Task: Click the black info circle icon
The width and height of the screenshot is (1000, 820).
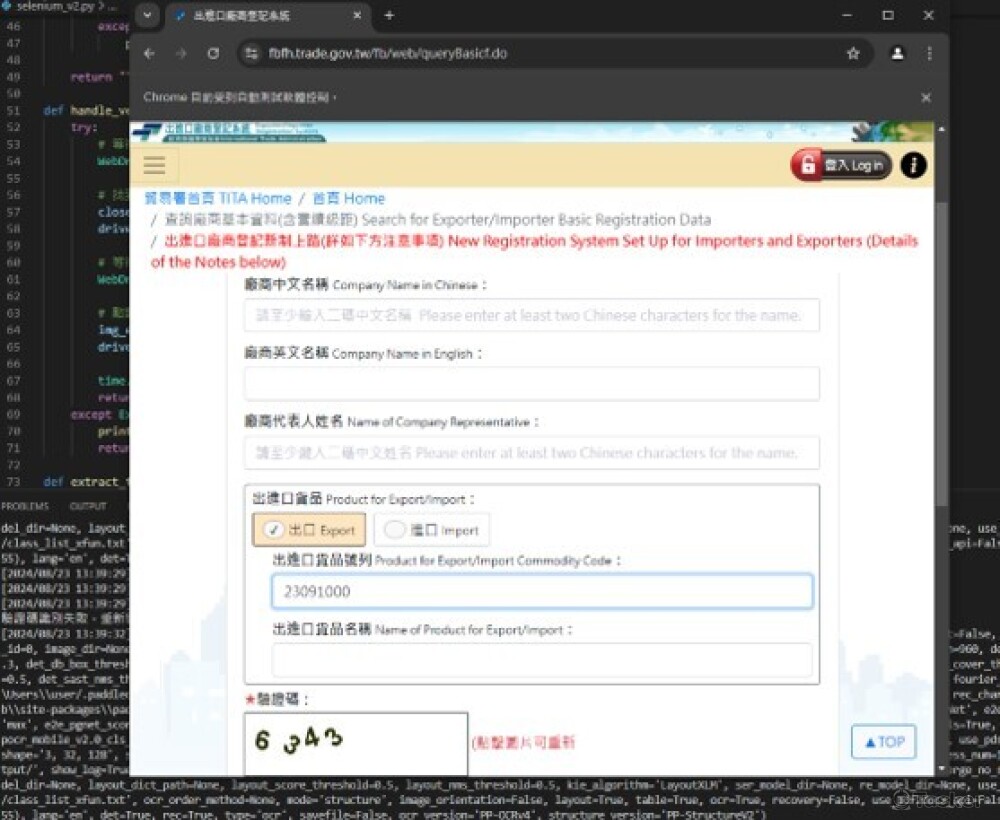Action: (x=913, y=165)
